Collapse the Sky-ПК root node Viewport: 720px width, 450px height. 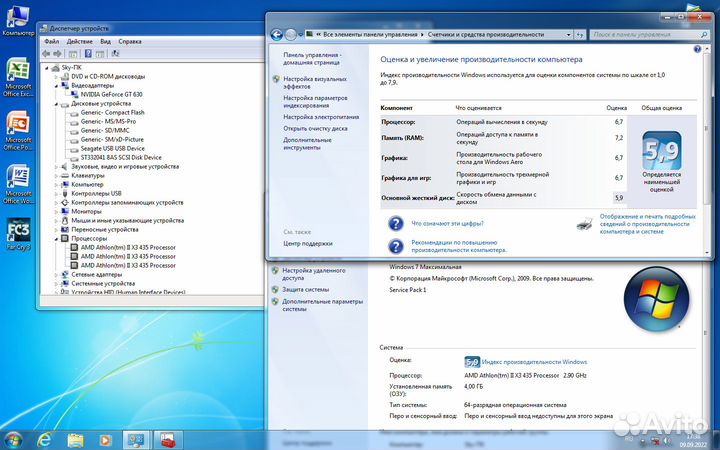coord(47,68)
